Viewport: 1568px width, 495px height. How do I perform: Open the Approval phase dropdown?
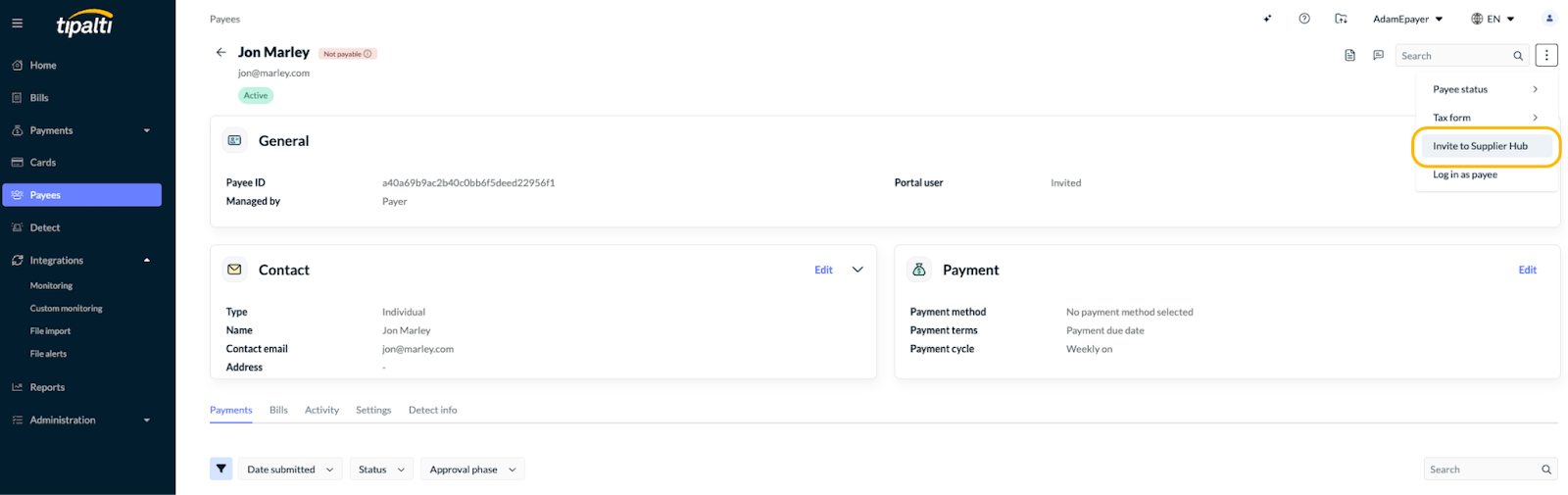coord(472,470)
